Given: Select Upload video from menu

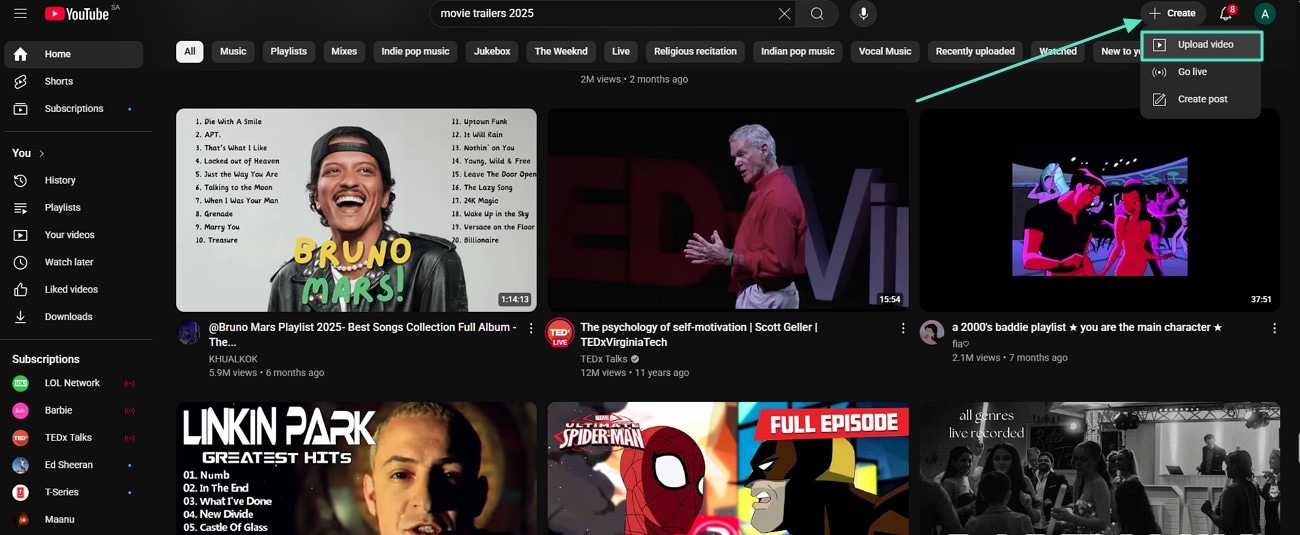Looking at the screenshot, I should pyautogui.click(x=1201, y=45).
